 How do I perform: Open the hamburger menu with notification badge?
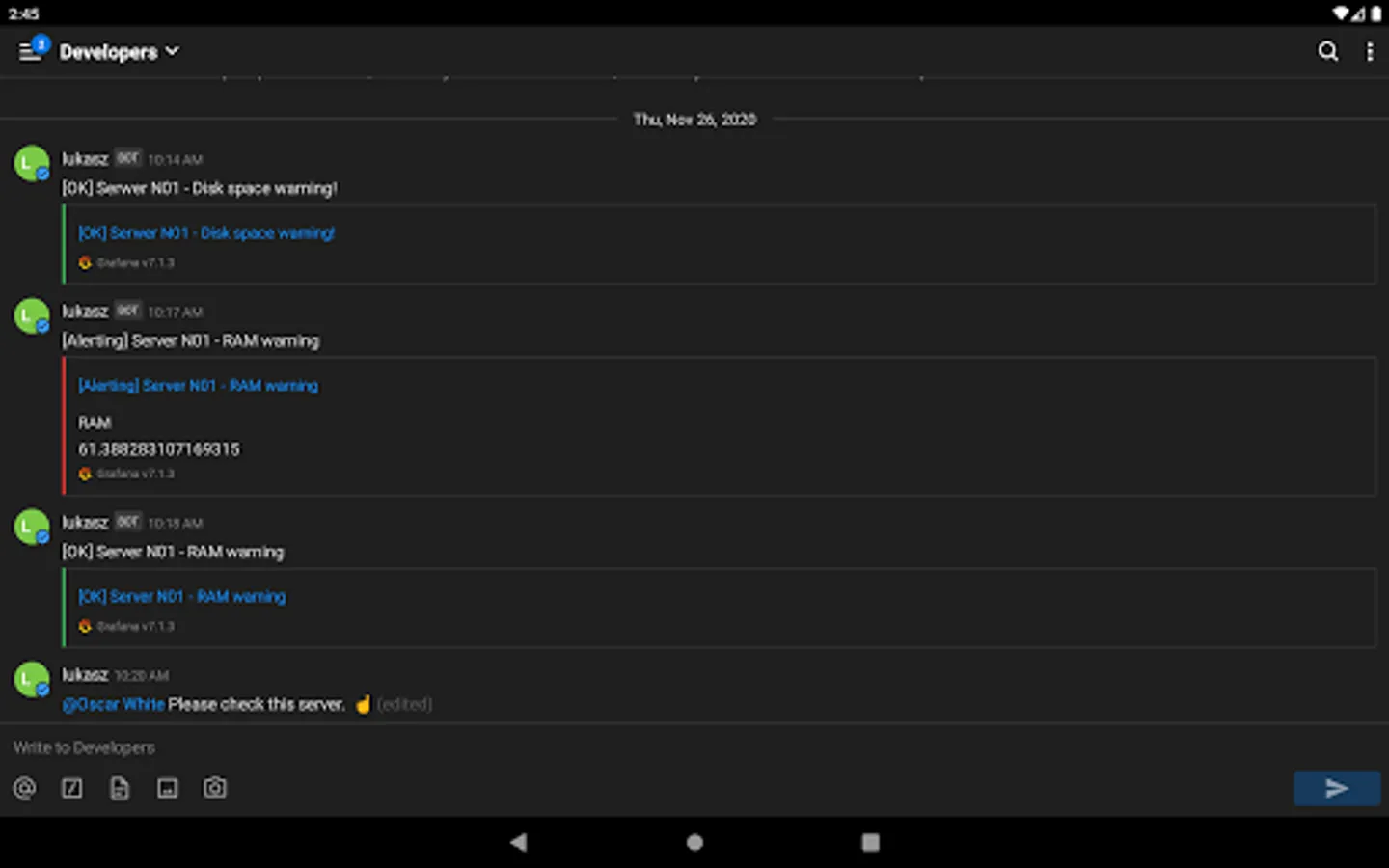click(x=33, y=50)
